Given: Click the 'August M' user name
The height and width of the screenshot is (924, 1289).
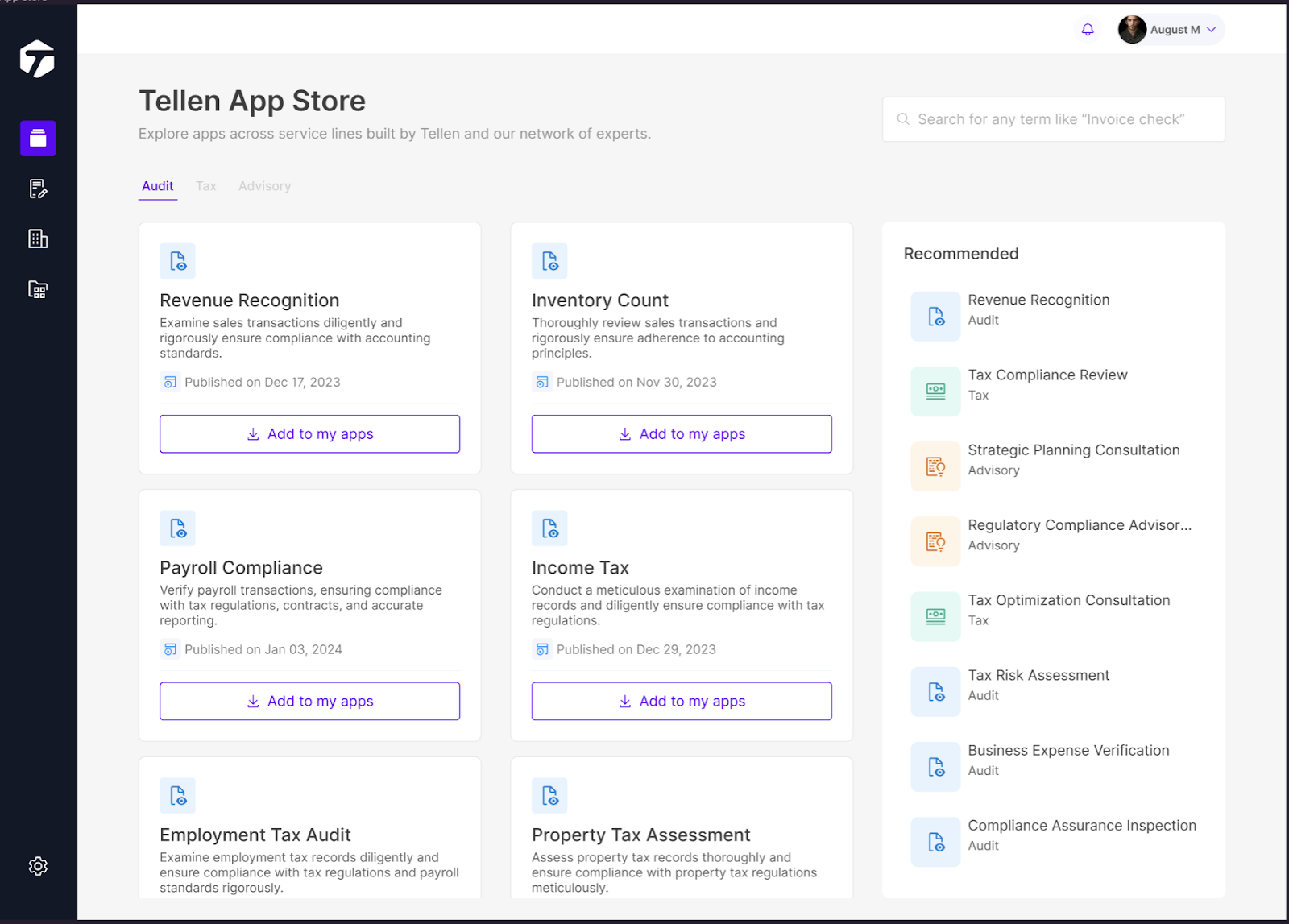Looking at the screenshot, I should (1175, 30).
